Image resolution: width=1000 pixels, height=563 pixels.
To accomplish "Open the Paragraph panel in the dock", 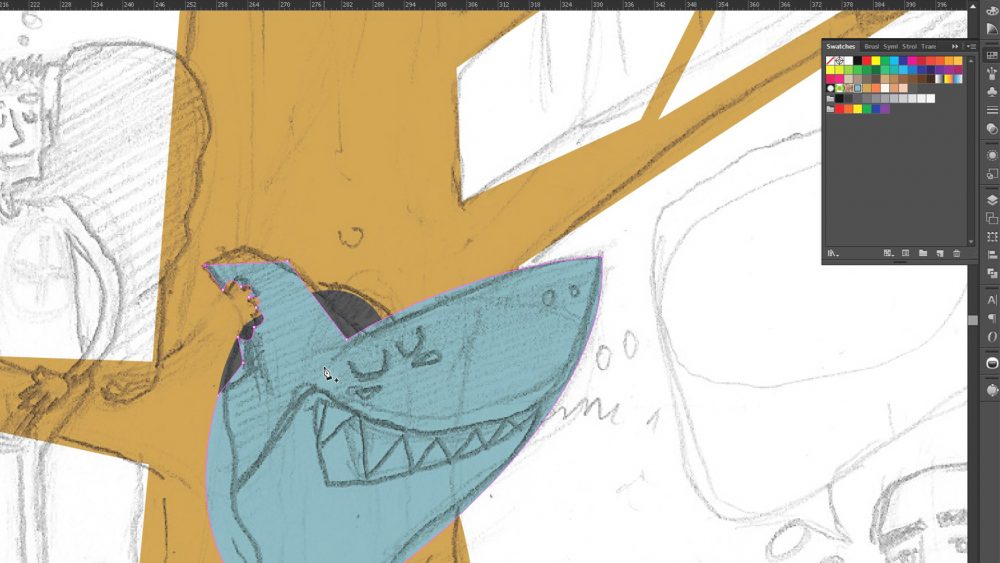I will [x=992, y=318].
